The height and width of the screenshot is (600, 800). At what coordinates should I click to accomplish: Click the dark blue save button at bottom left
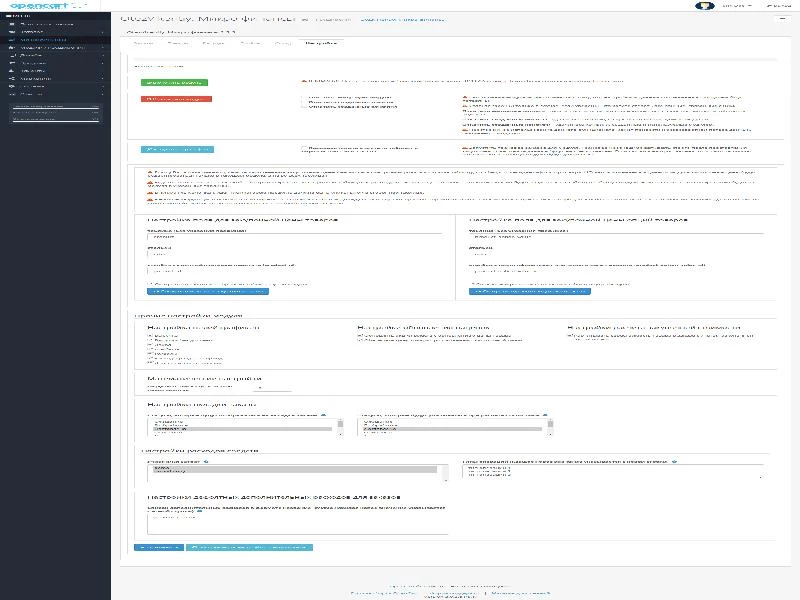(x=159, y=547)
